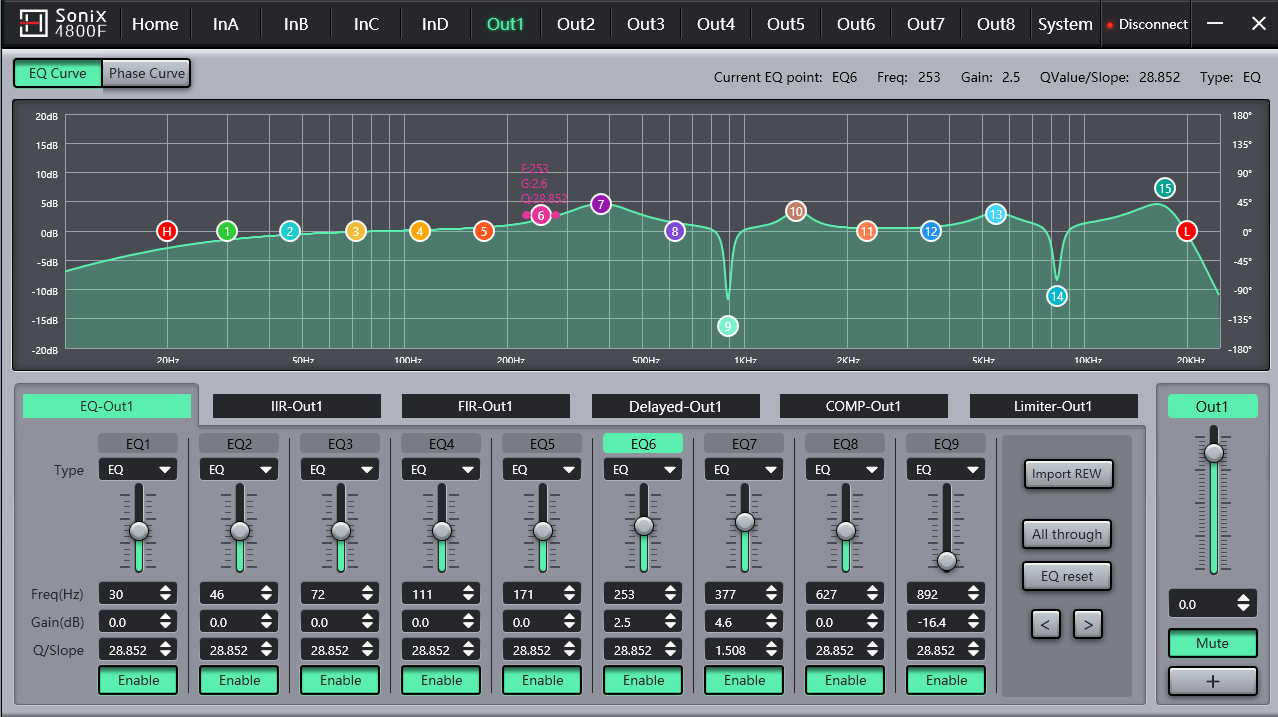The width and height of the screenshot is (1278, 717).
Task: Expand the EQ9 Type dropdown
Action: pos(946,469)
